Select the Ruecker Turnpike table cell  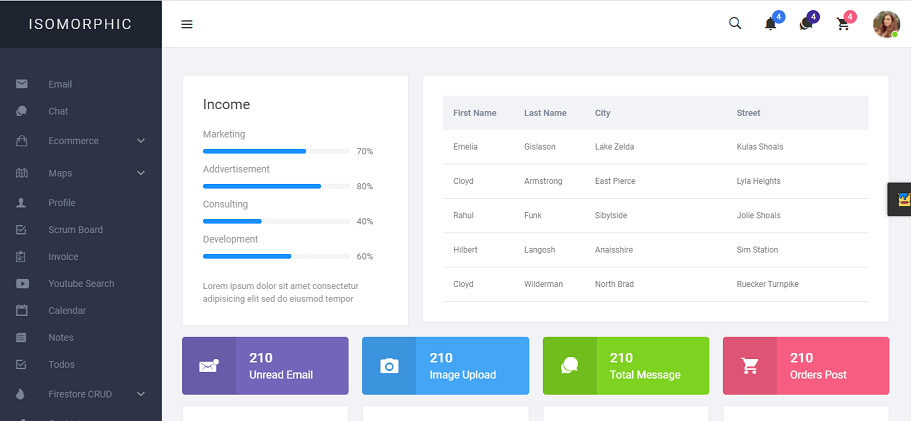coord(767,284)
